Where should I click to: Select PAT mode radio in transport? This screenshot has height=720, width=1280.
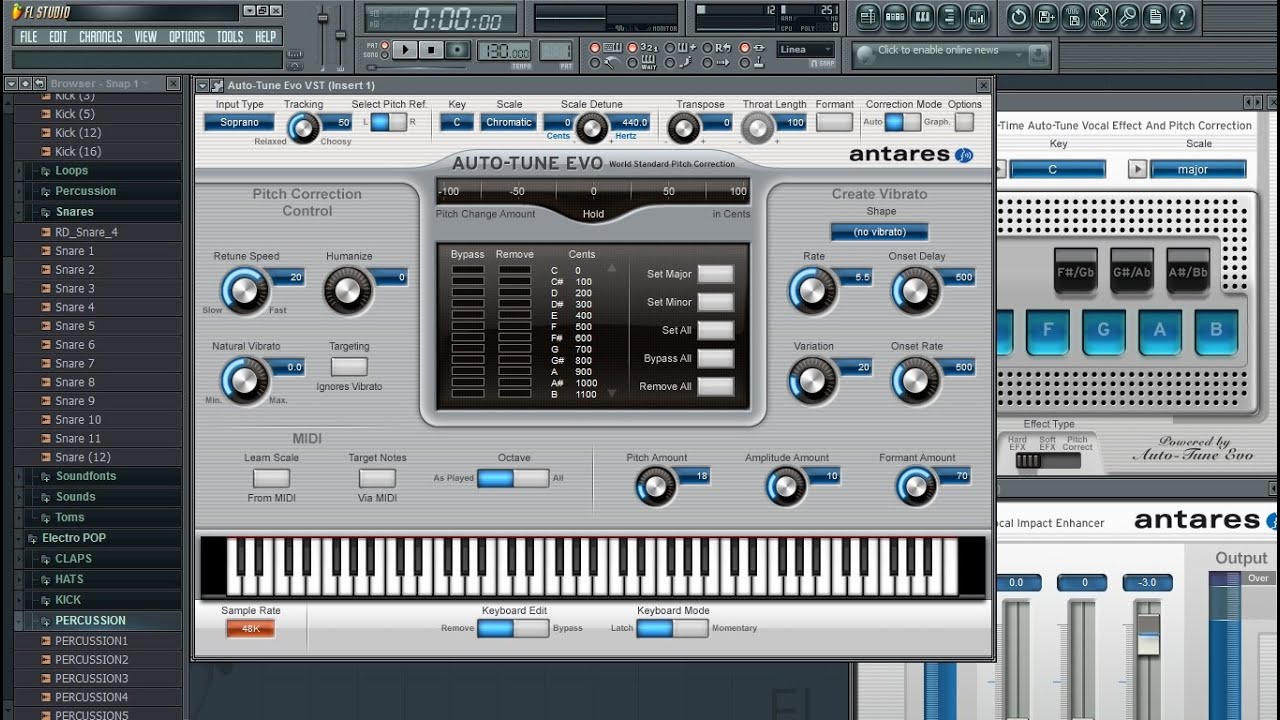(x=384, y=45)
